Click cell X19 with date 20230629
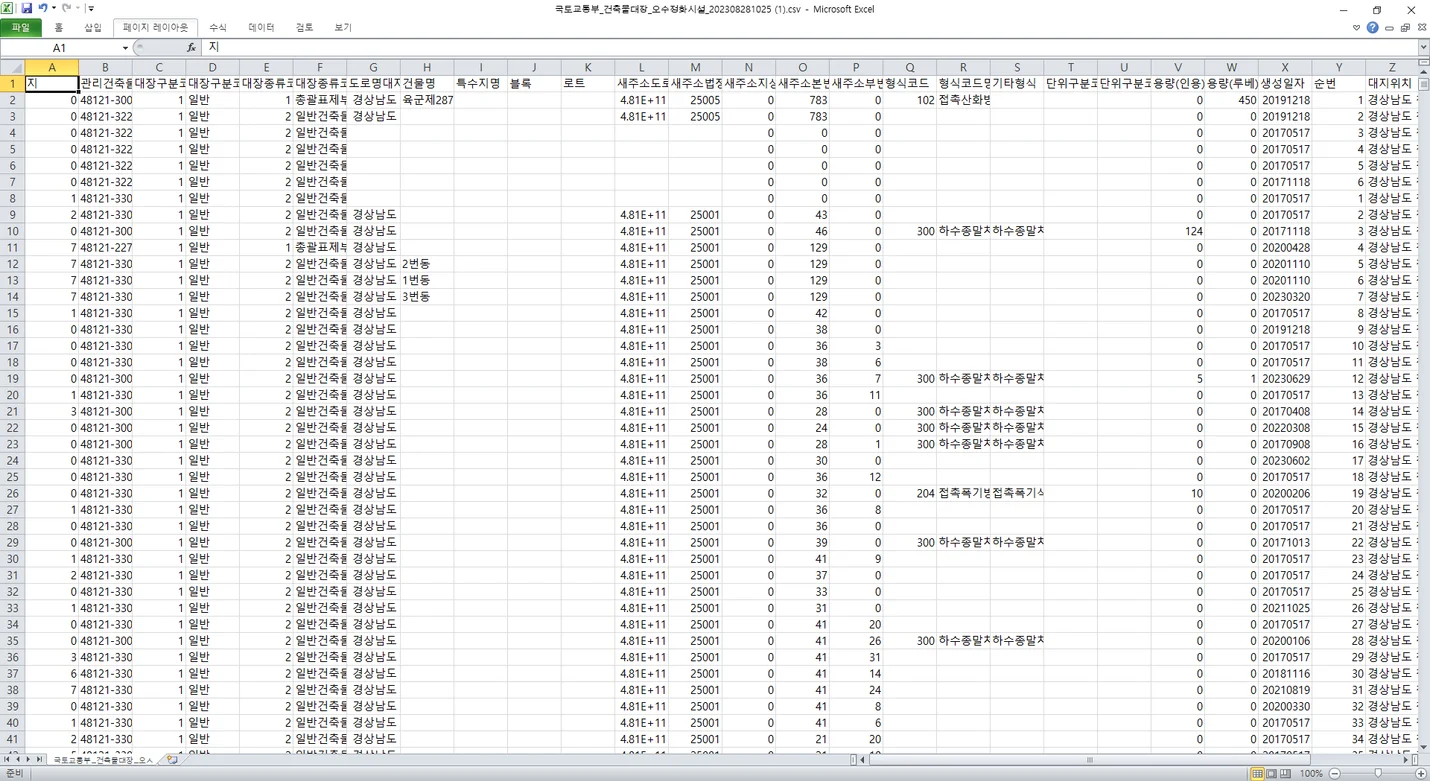 pos(1285,379)
